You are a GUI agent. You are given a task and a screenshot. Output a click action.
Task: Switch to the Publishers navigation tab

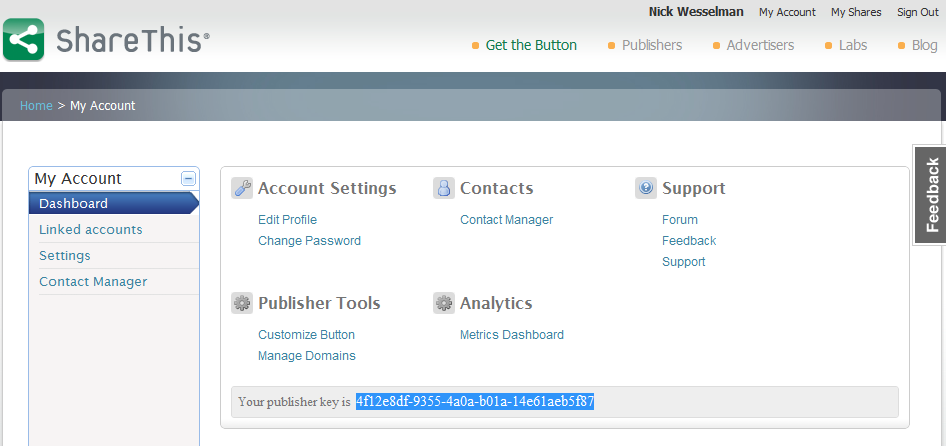pyautogui.click(x=651, y=45)
